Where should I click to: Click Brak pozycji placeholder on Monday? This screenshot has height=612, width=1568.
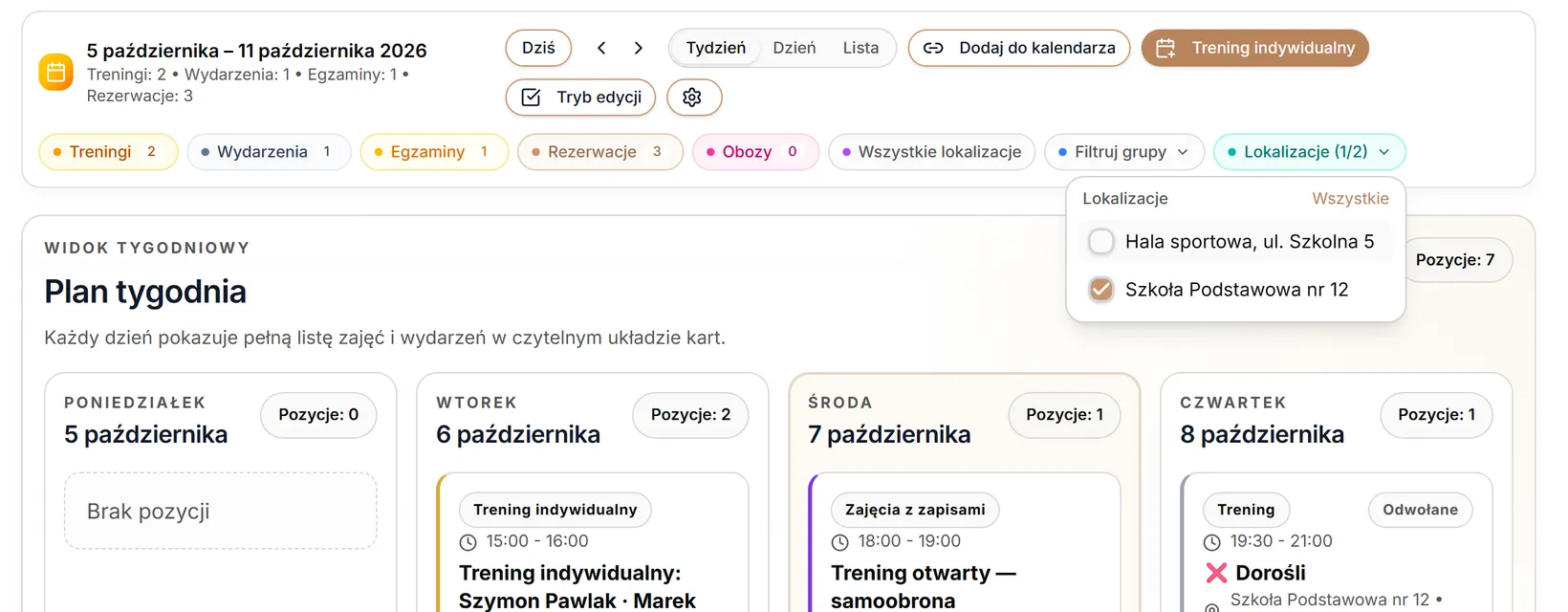point(221,512)
